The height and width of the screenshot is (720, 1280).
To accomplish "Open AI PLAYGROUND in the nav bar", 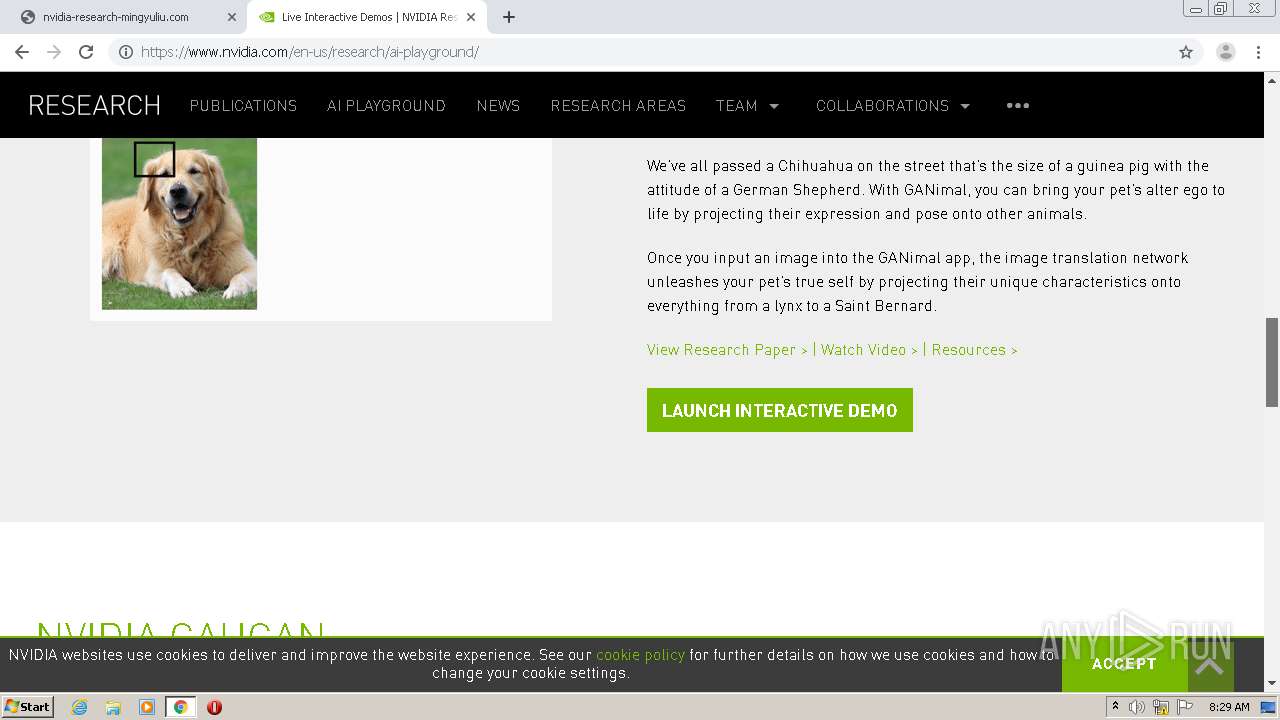I will 386,105.
